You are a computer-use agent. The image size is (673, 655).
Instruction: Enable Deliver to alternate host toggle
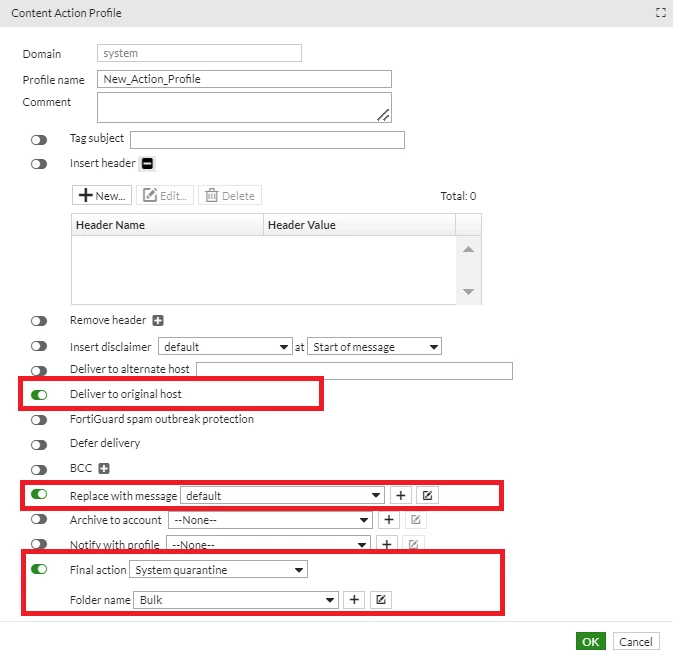(x=39, y=370)
